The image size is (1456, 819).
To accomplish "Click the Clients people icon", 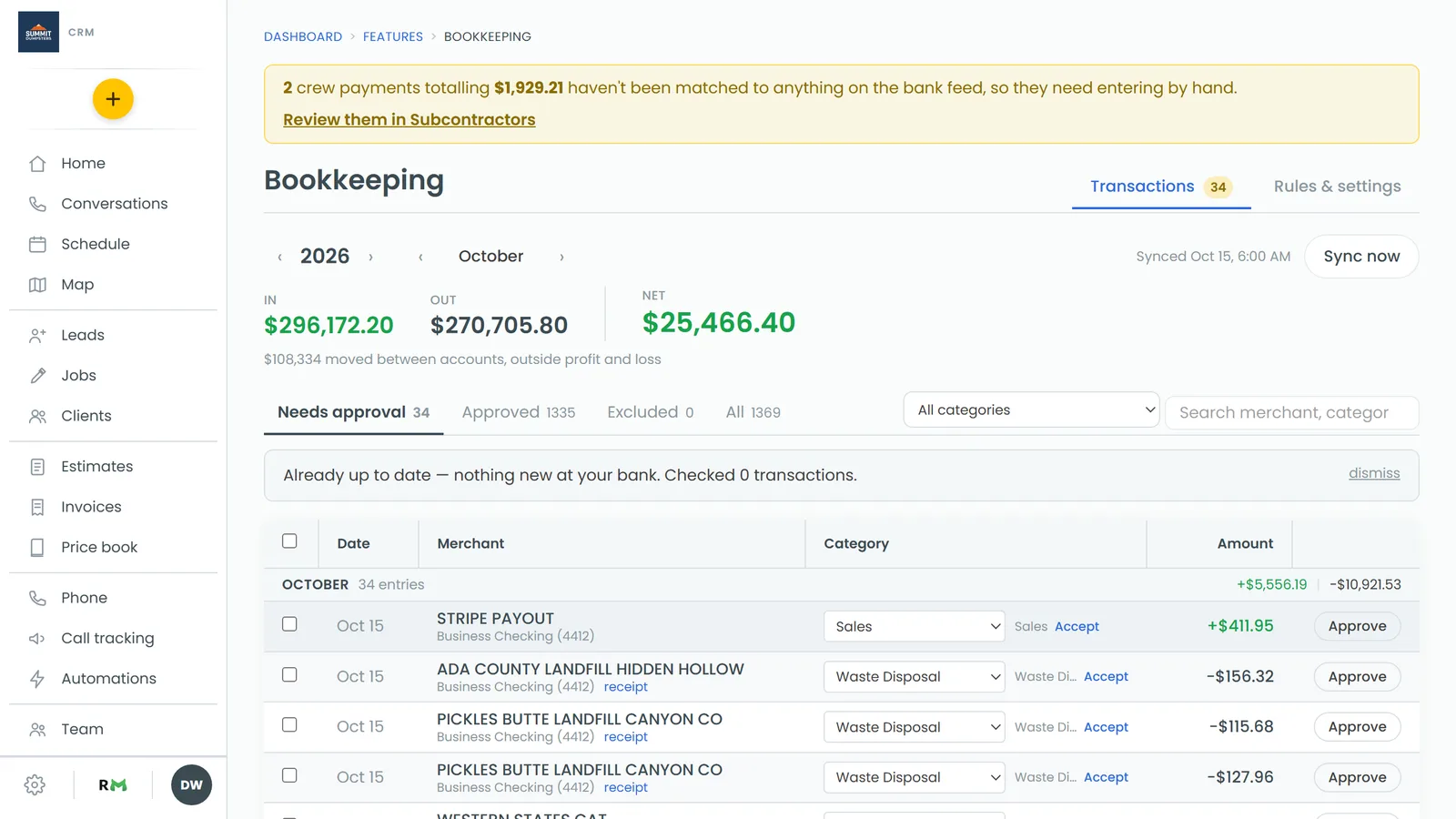I will coord(37,416).
